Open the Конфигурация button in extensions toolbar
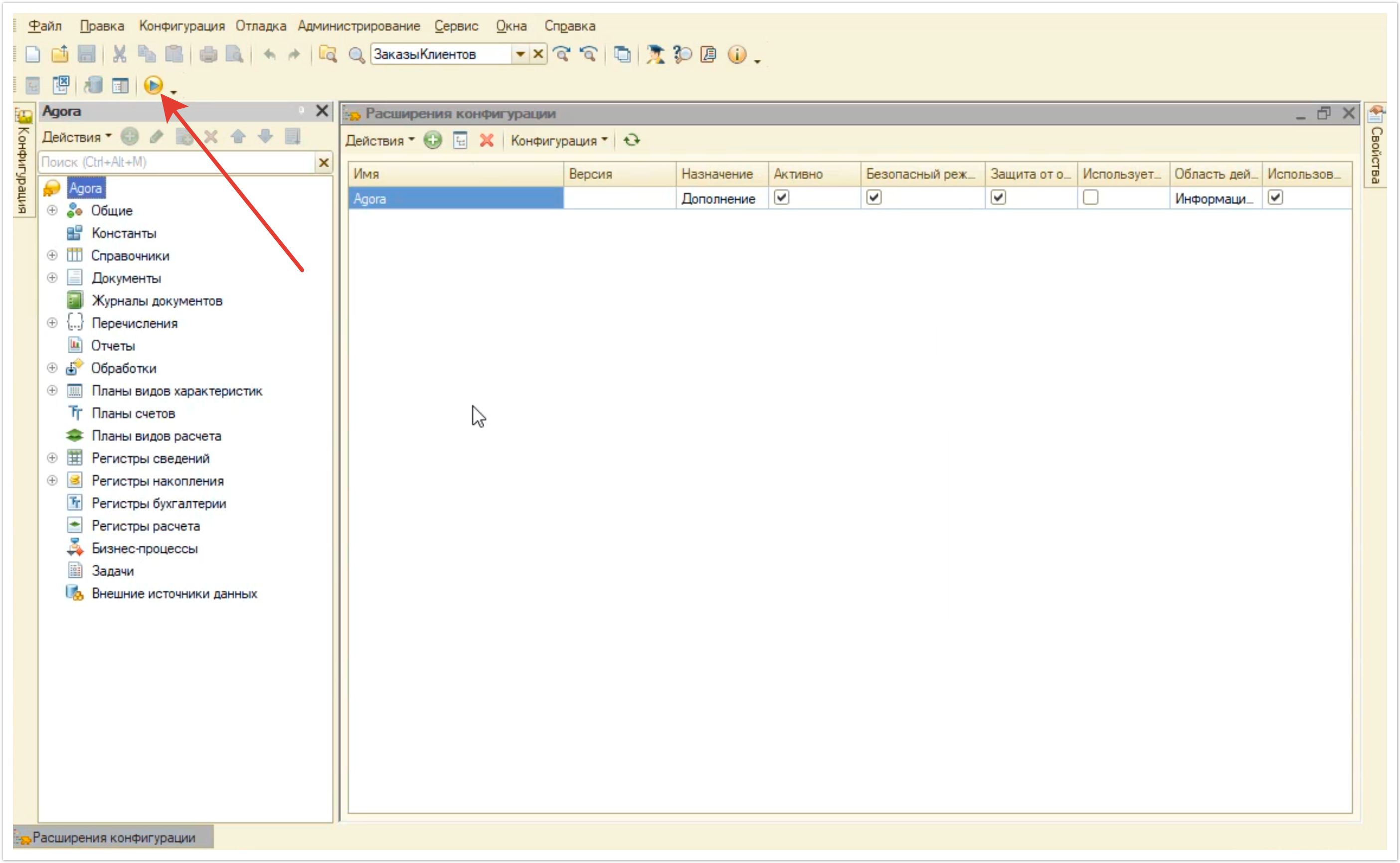 pyautogui.click(x=558, y=140)
